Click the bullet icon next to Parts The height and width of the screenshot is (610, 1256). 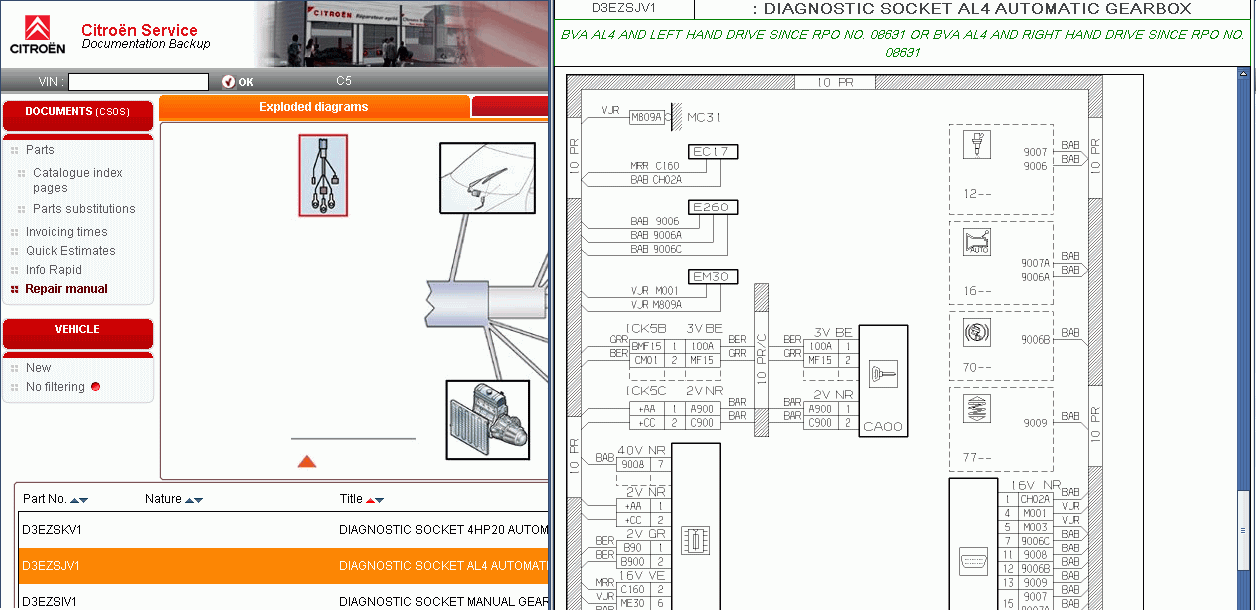(15, 150)
